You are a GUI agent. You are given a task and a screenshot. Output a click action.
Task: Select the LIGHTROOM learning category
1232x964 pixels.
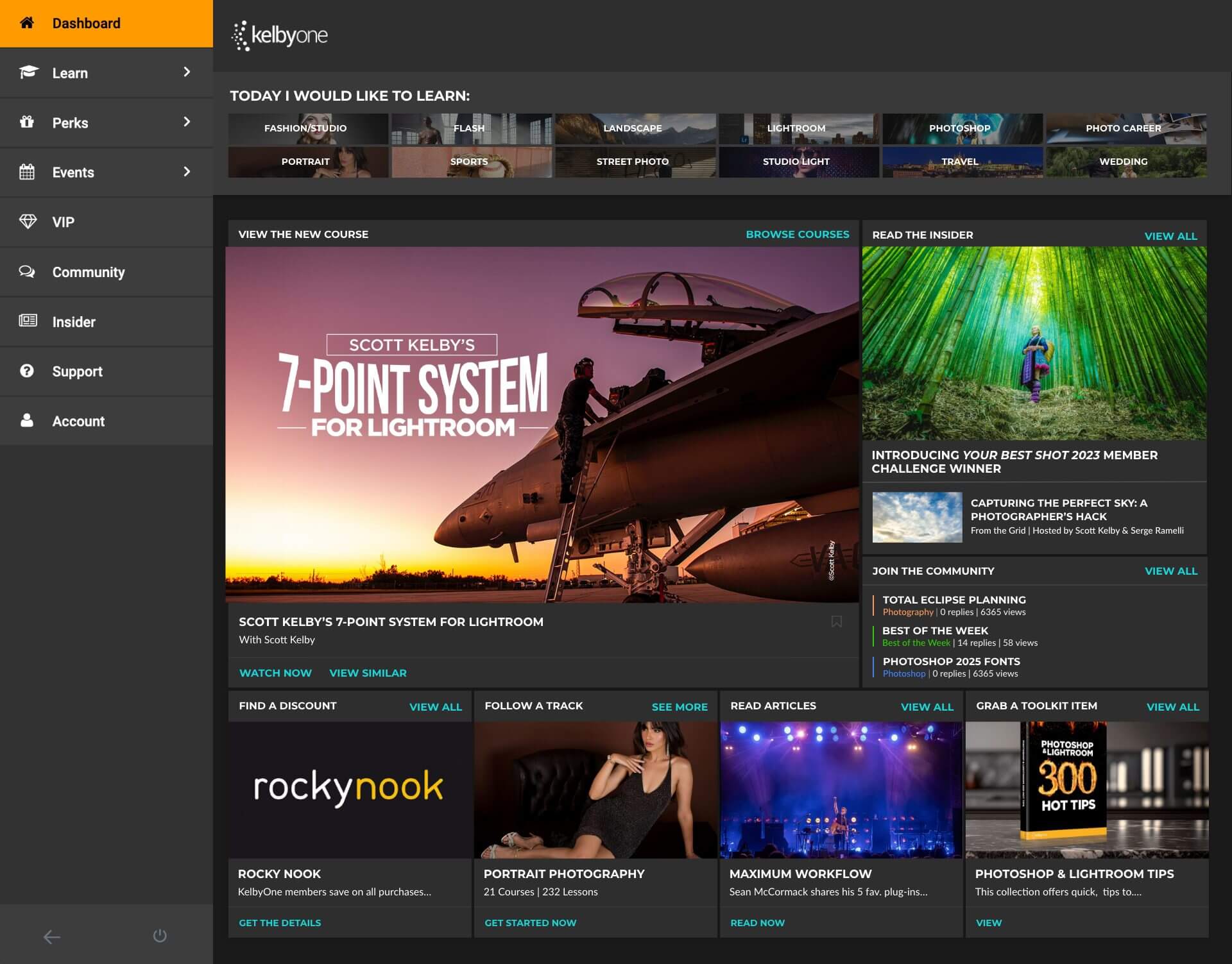pos(797,128)
